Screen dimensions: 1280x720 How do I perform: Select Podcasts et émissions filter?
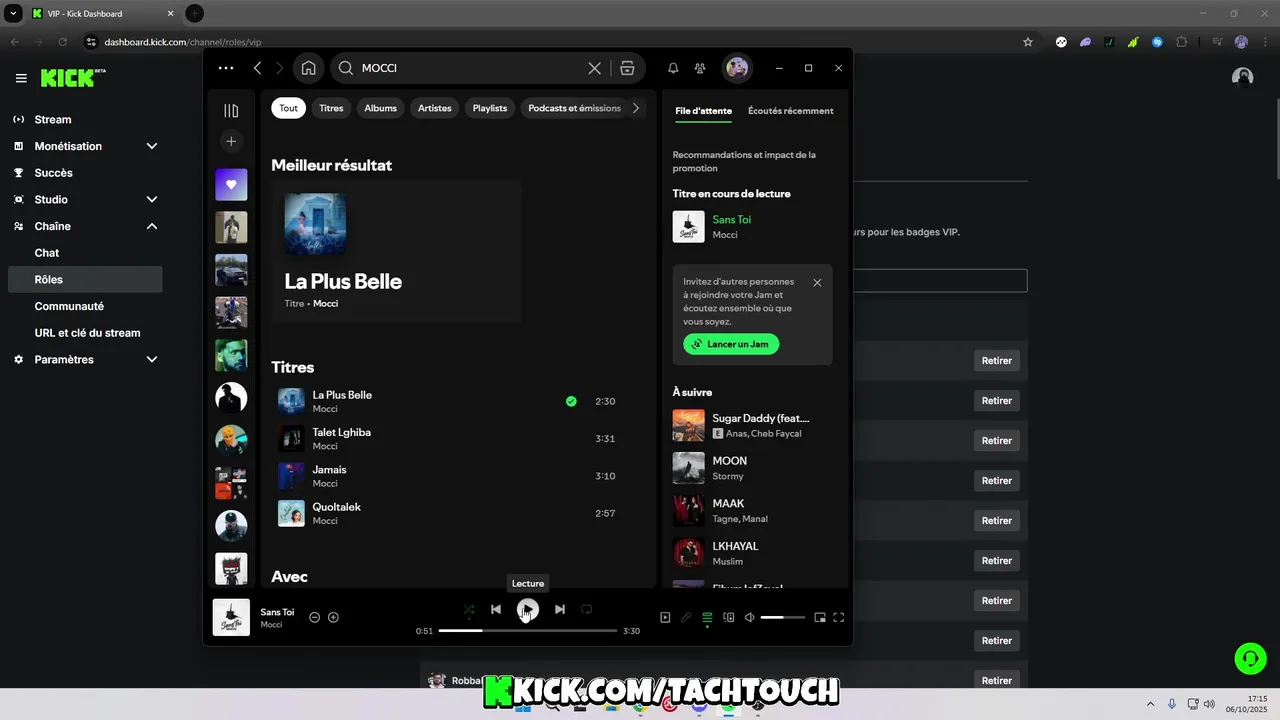click(x=575, y=108)
